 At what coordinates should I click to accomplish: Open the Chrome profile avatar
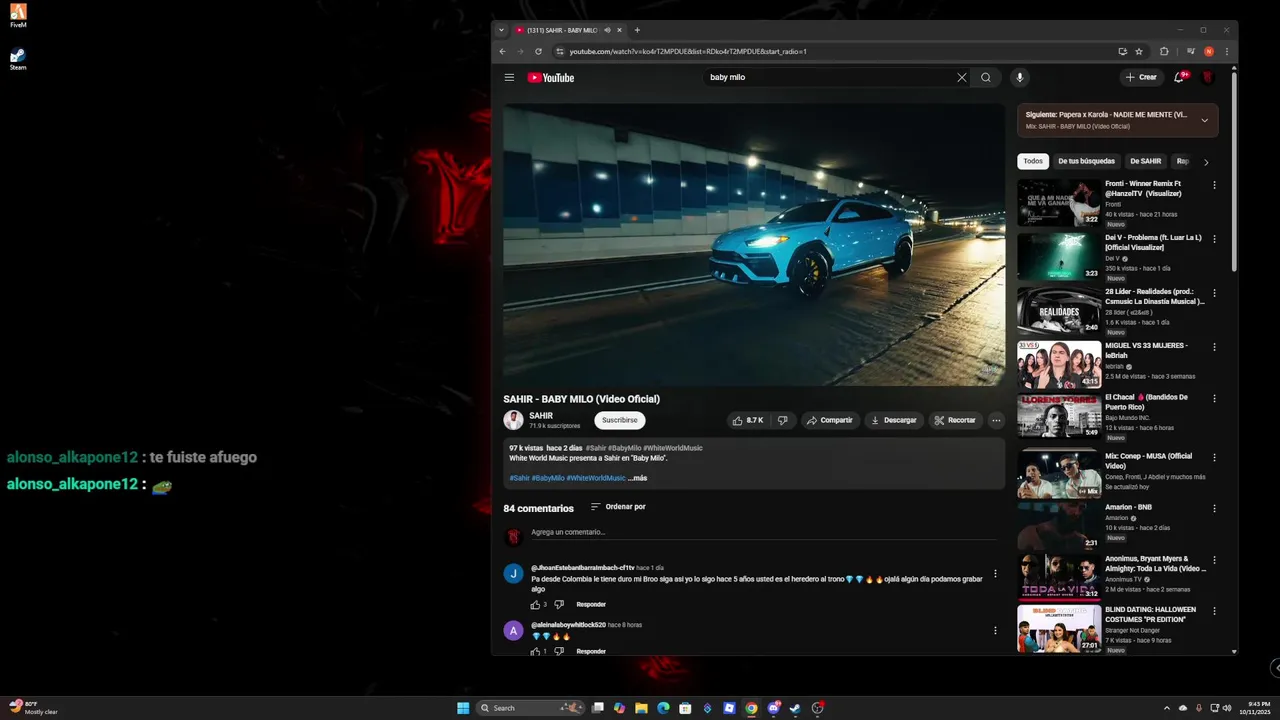1209,51
